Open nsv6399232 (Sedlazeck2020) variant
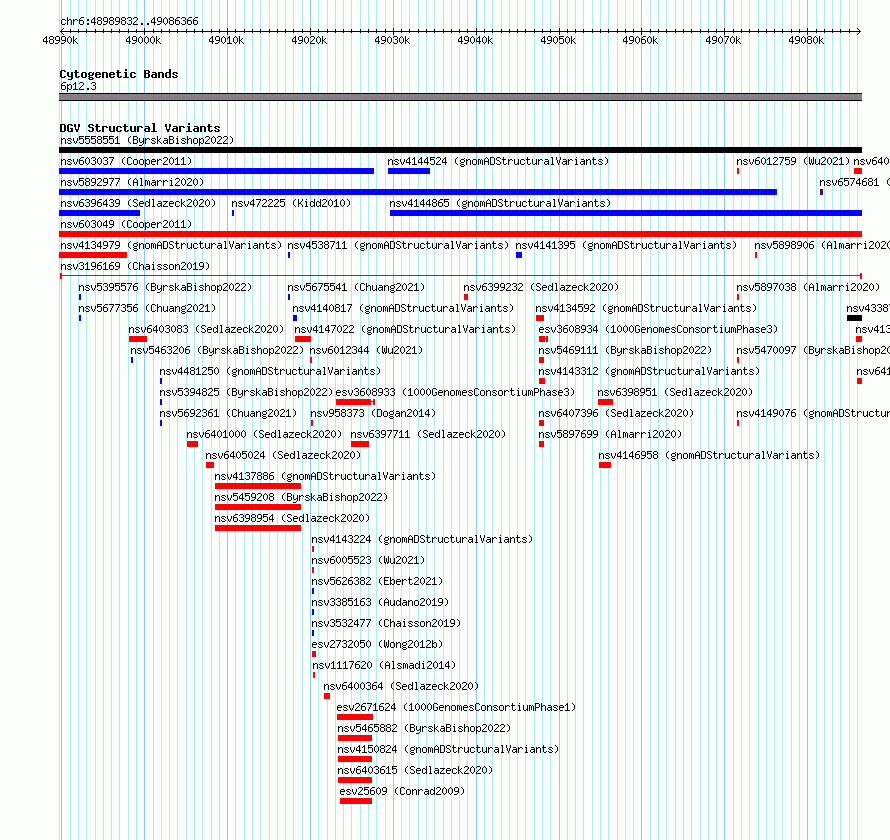The width and height of the screenshot is (890, 840). coord(541,287)
